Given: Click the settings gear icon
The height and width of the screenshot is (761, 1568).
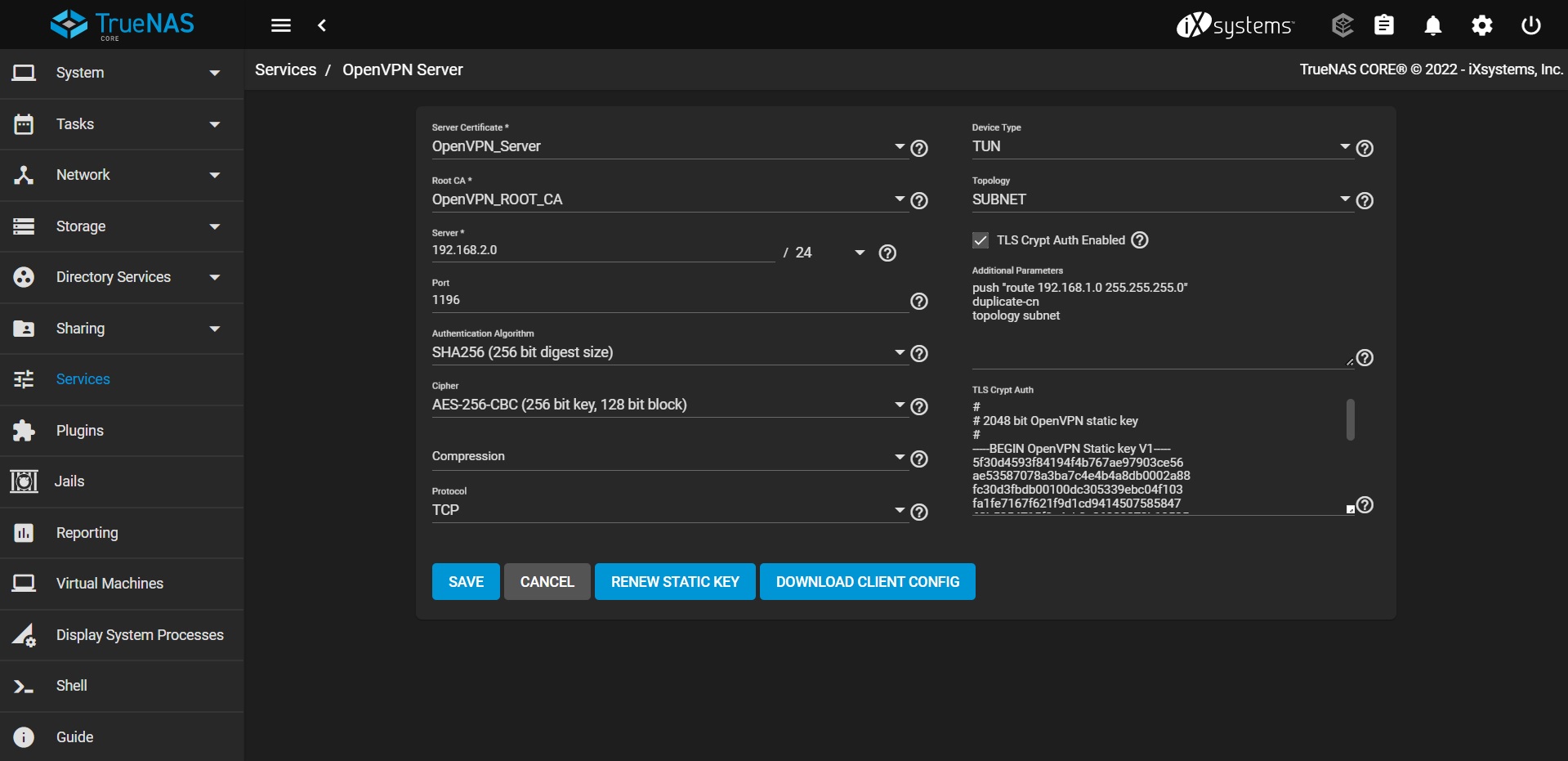Looking at the screenshot, I should pyautogui.click(x=1481, y=26).
